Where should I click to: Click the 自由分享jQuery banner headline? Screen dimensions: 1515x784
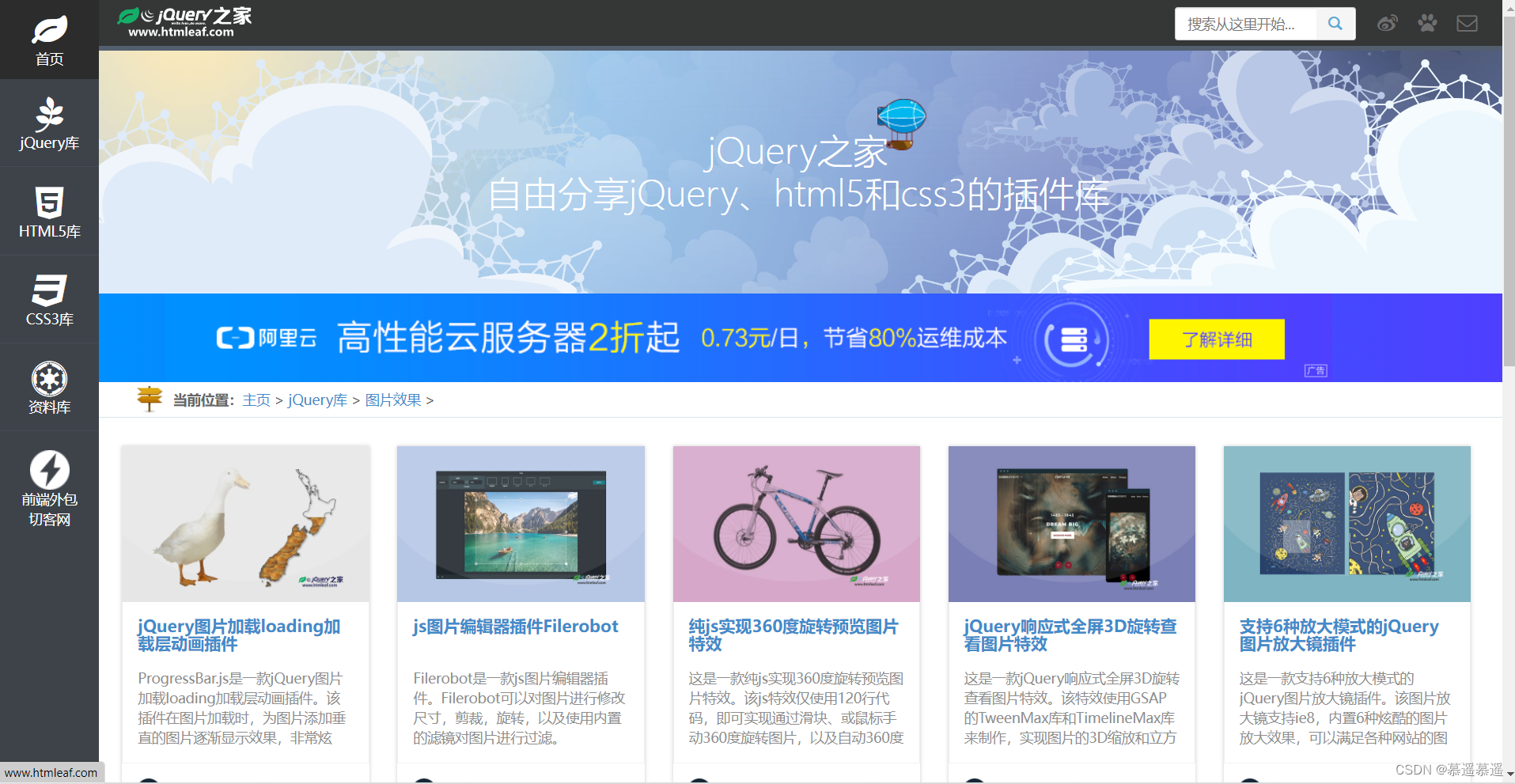coord(797,195)
